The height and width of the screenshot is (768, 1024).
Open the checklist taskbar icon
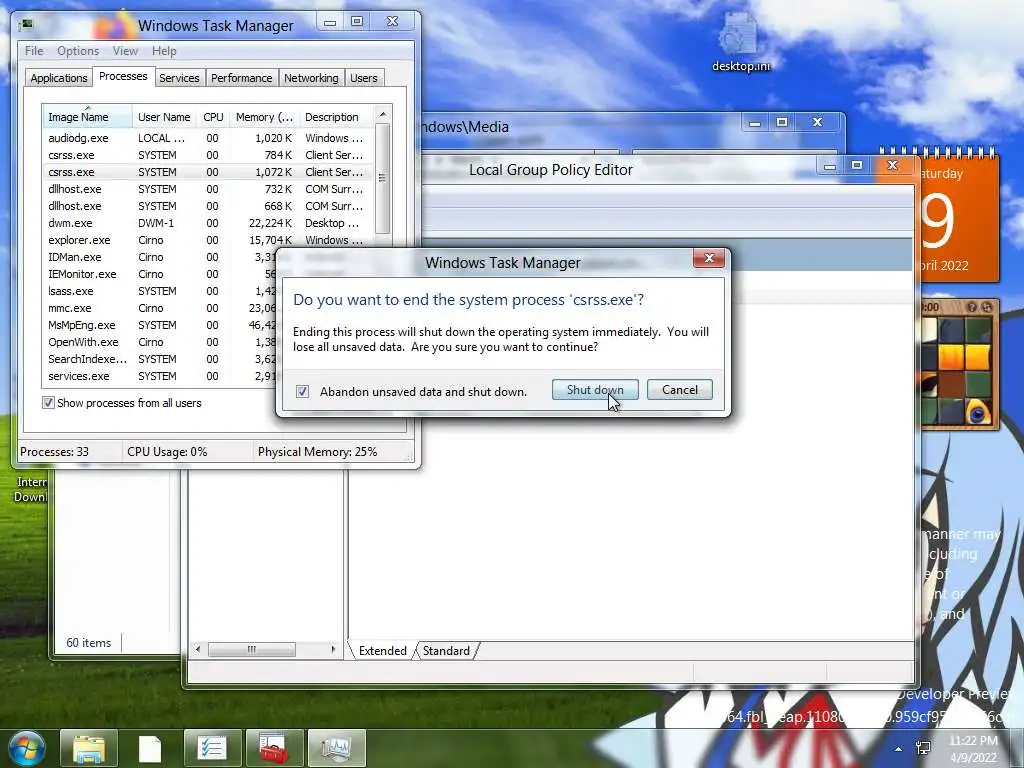point(212,748)
